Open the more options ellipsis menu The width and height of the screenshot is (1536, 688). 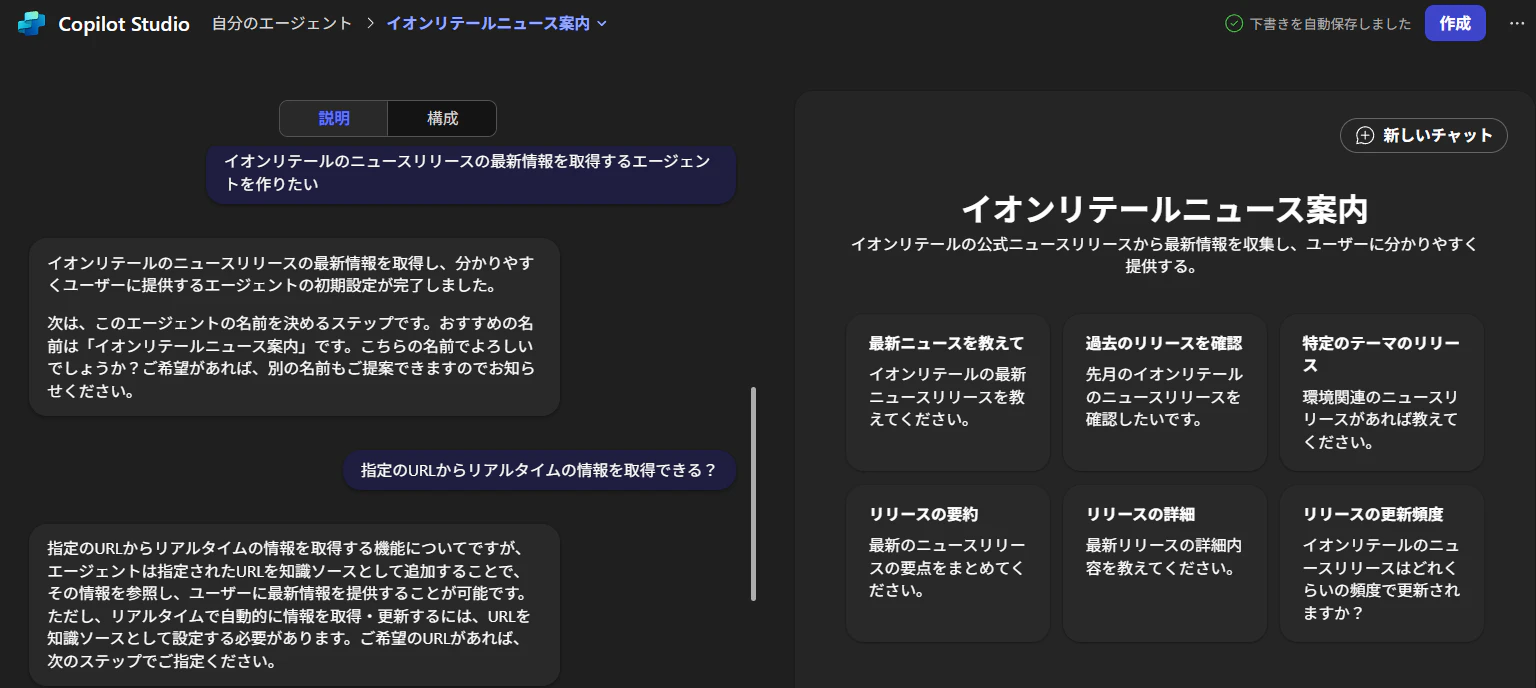[x=1516, y=24]
